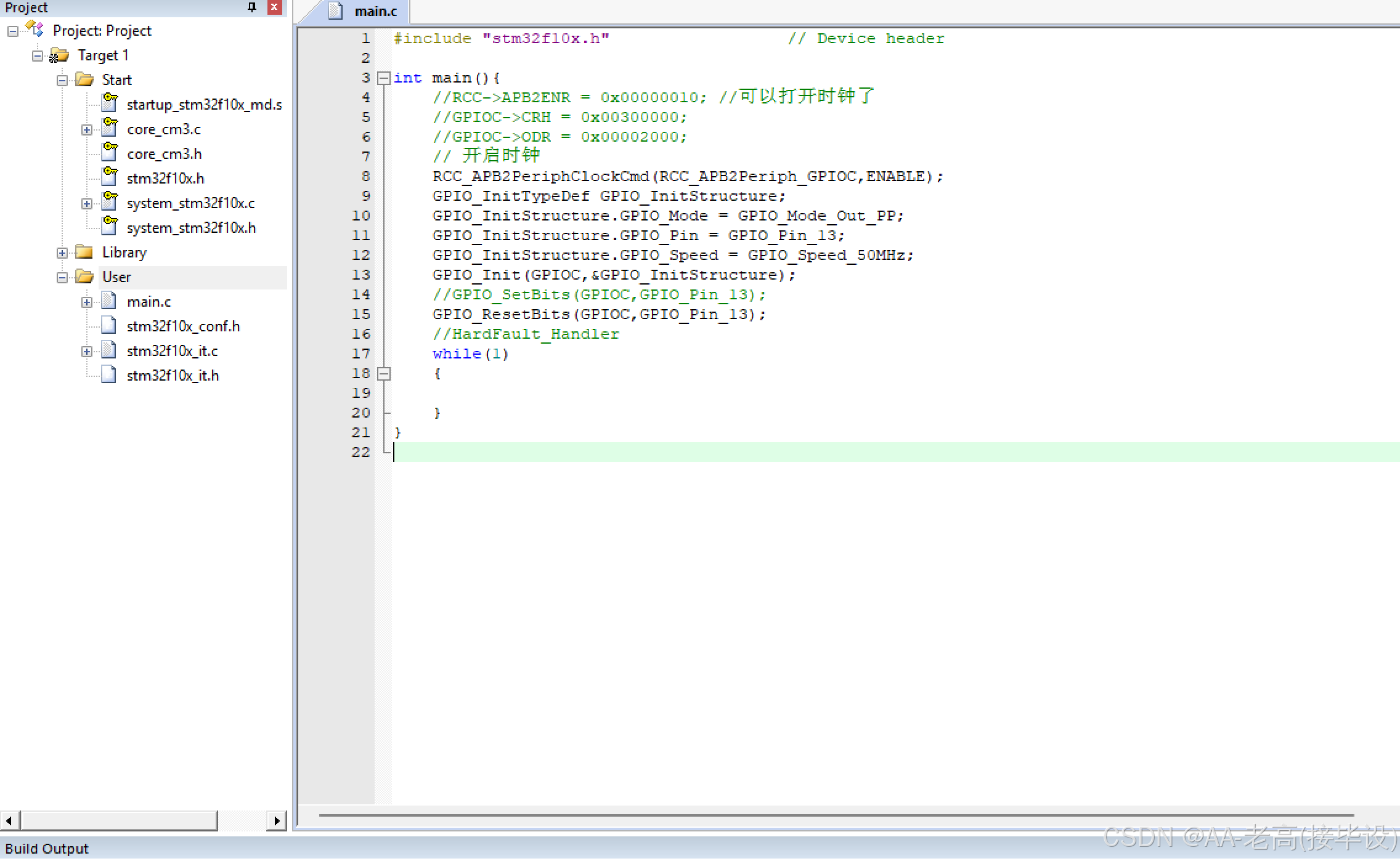Place cursor on RCC_APB2PeriphClockCmd line

[688, 177]
